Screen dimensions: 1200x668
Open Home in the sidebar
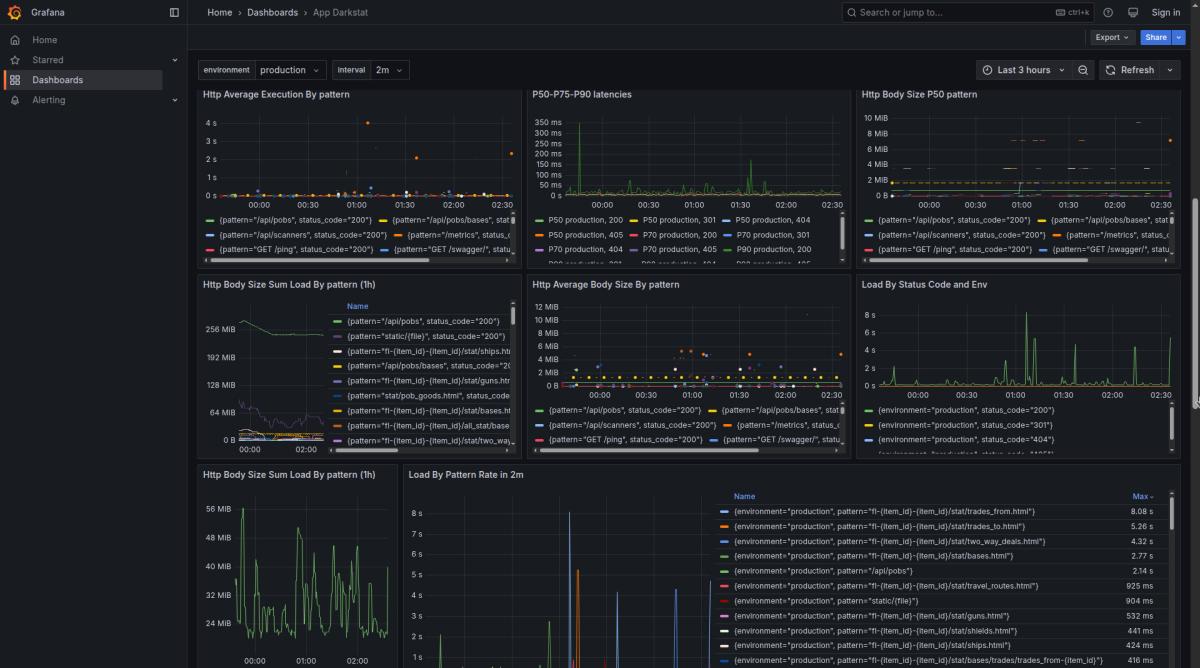pos(44,40)
